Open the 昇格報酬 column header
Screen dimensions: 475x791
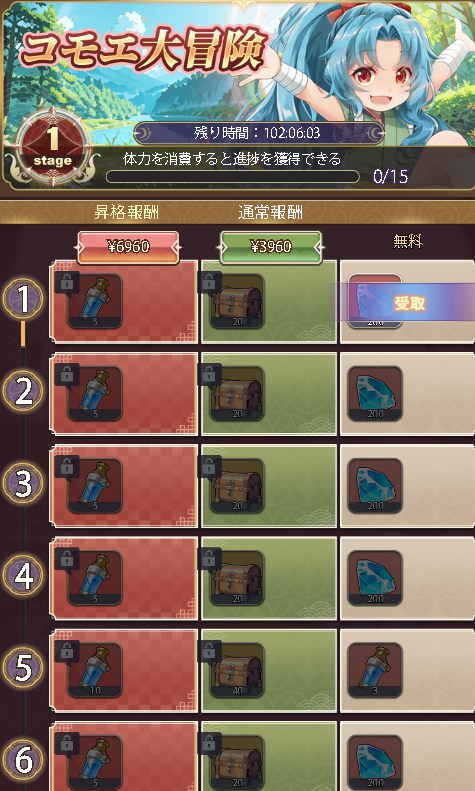click(x=126, y=212)
